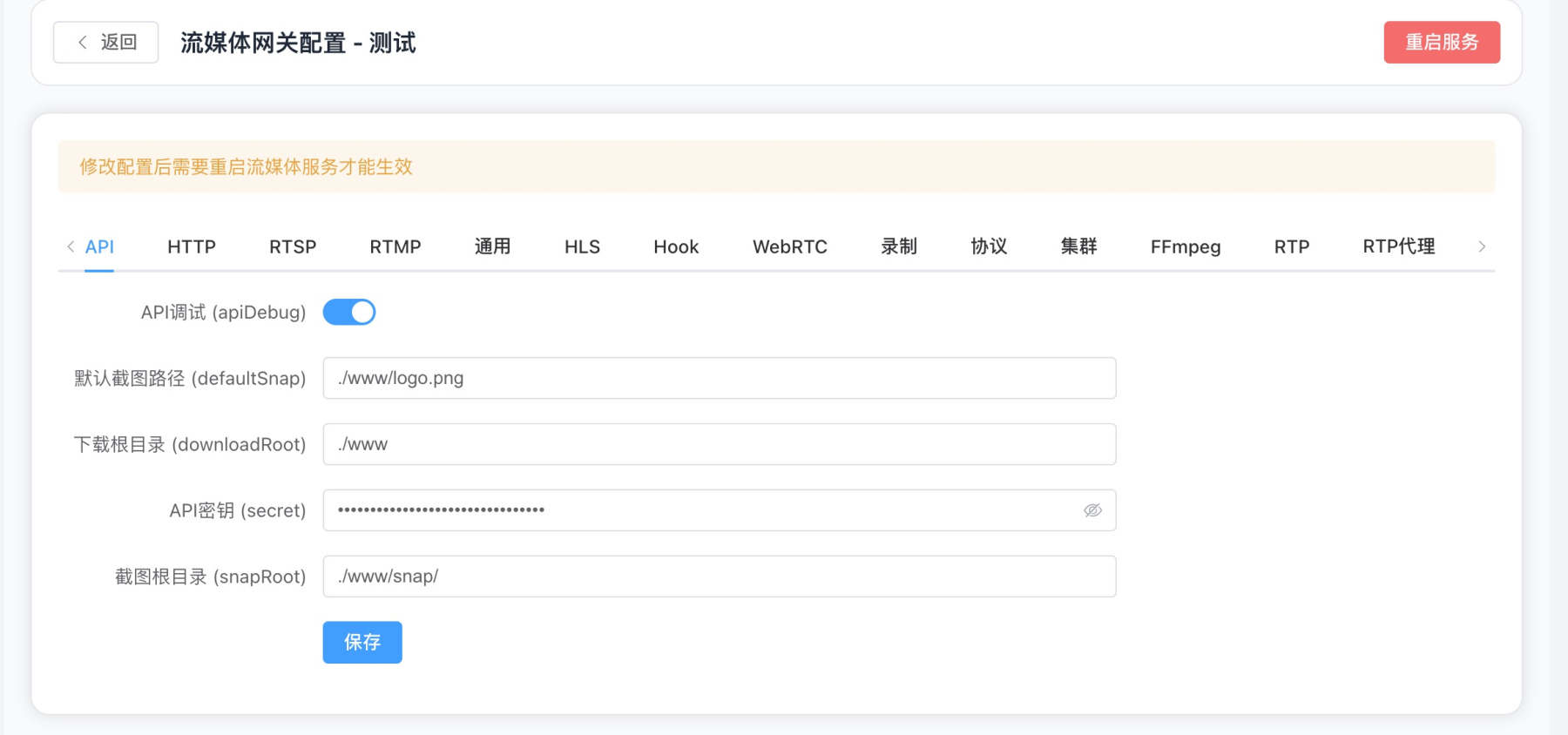Open the 通用 tab
This screenshot has height=735, width=1568.
point(492,246)
